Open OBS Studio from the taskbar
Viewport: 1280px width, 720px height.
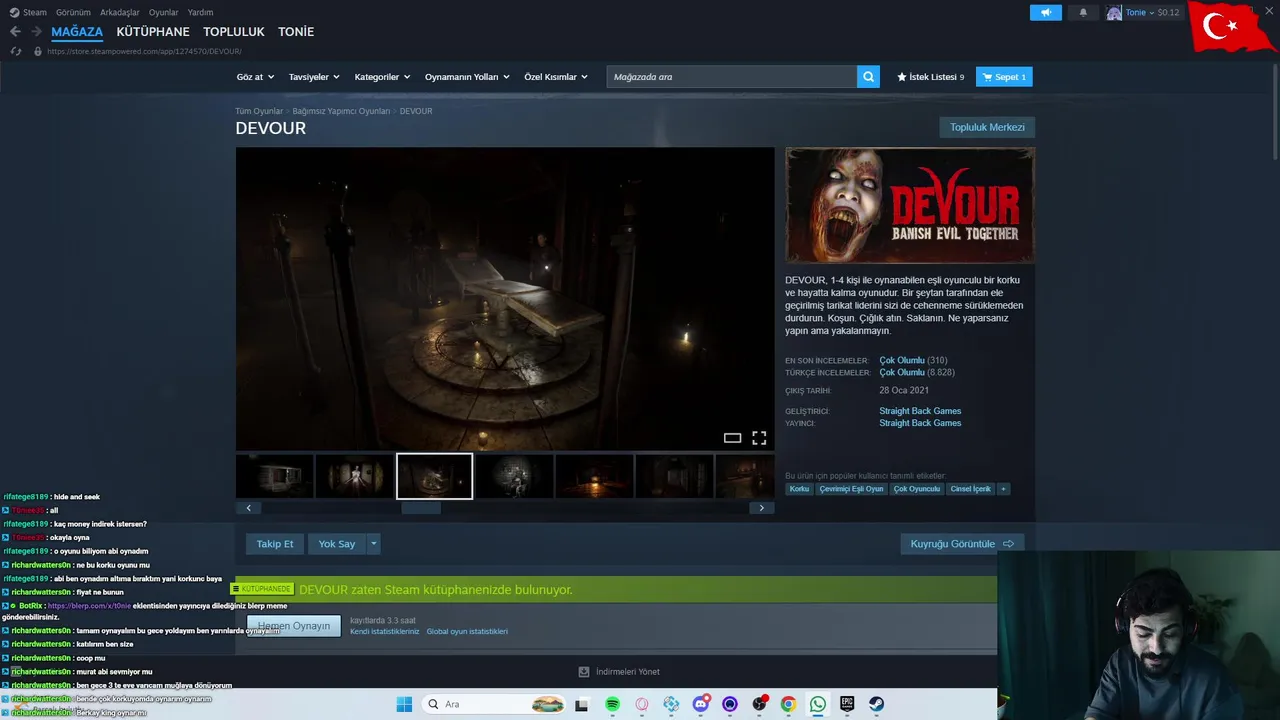click(x=759, y=704)
